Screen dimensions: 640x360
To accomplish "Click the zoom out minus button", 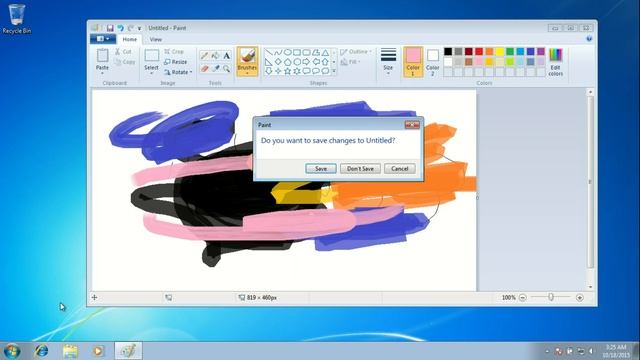I will (x=522, y=298).
